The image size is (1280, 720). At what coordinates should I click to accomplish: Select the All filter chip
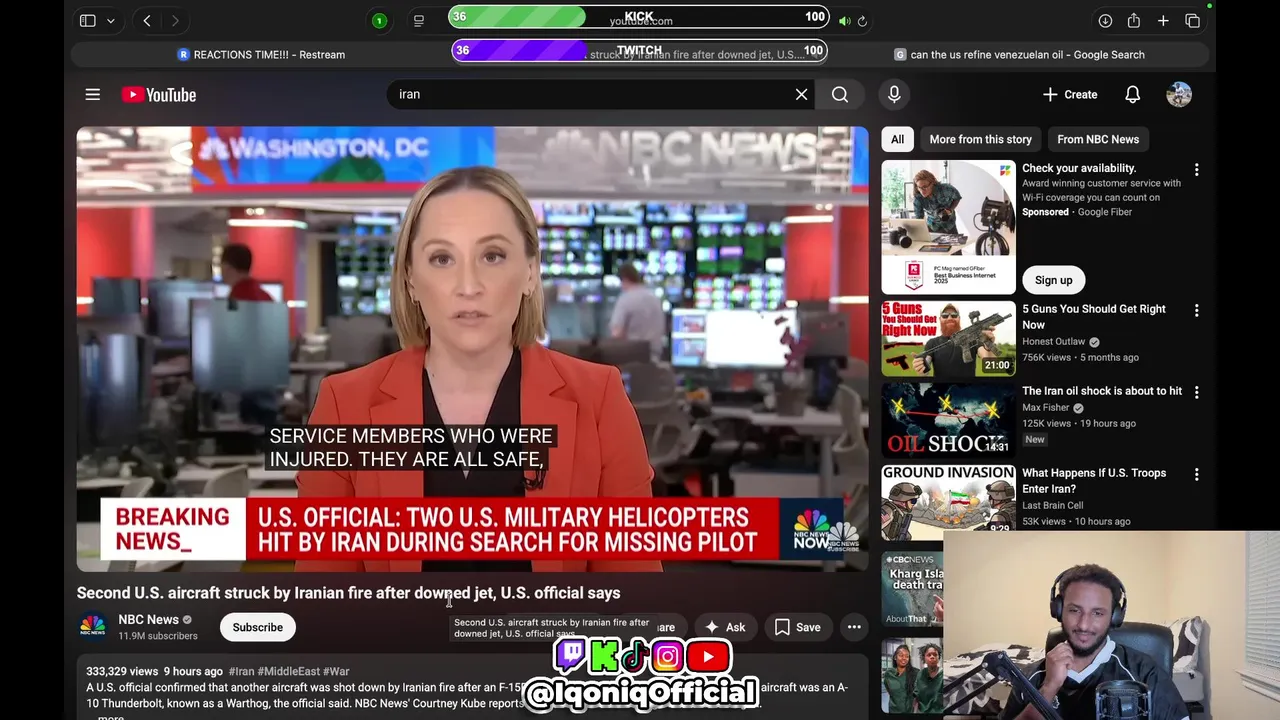pyautogui.click(x=897, y=139)
